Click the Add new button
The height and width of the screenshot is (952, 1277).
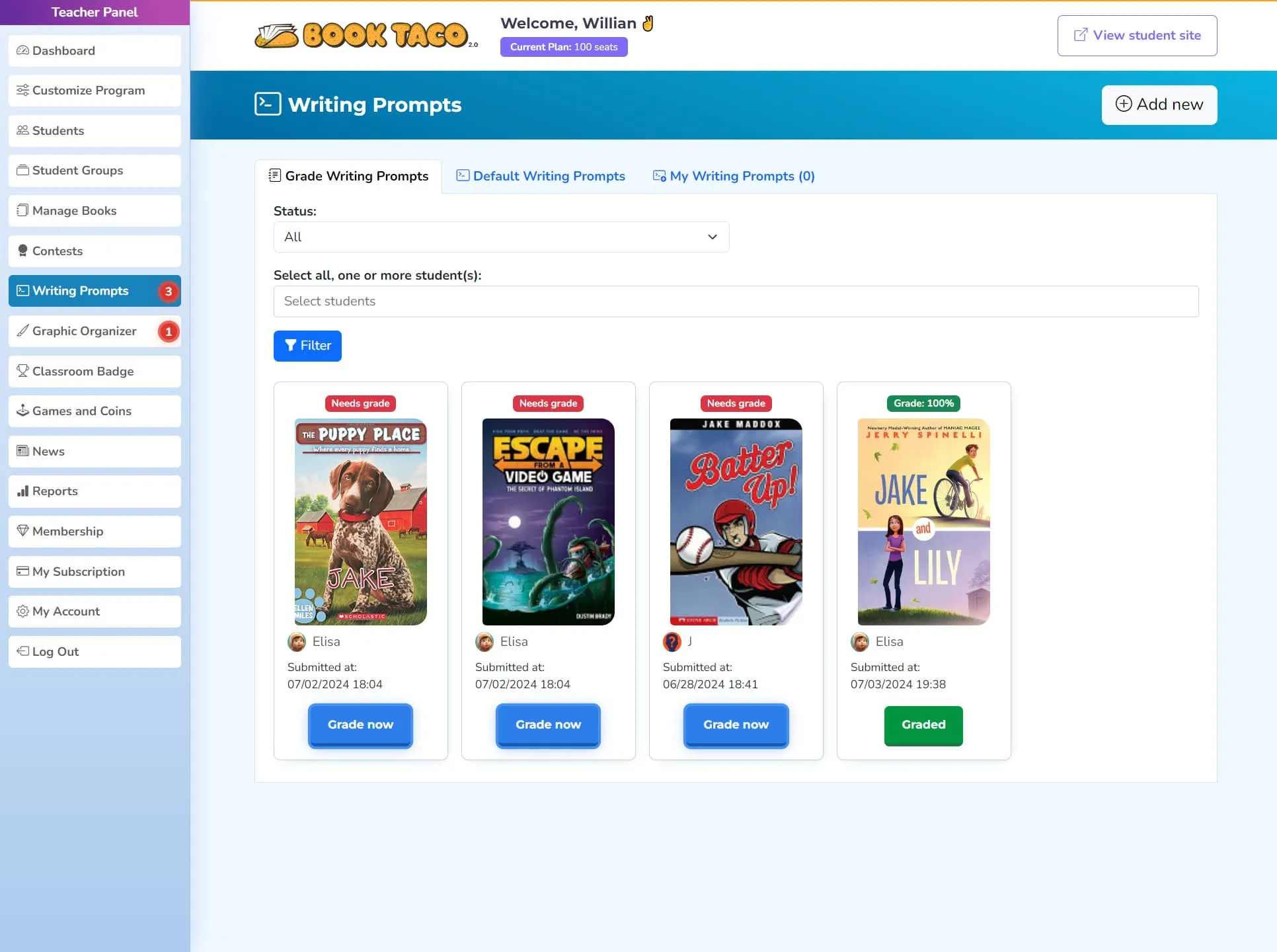[x=1159, y=105]
